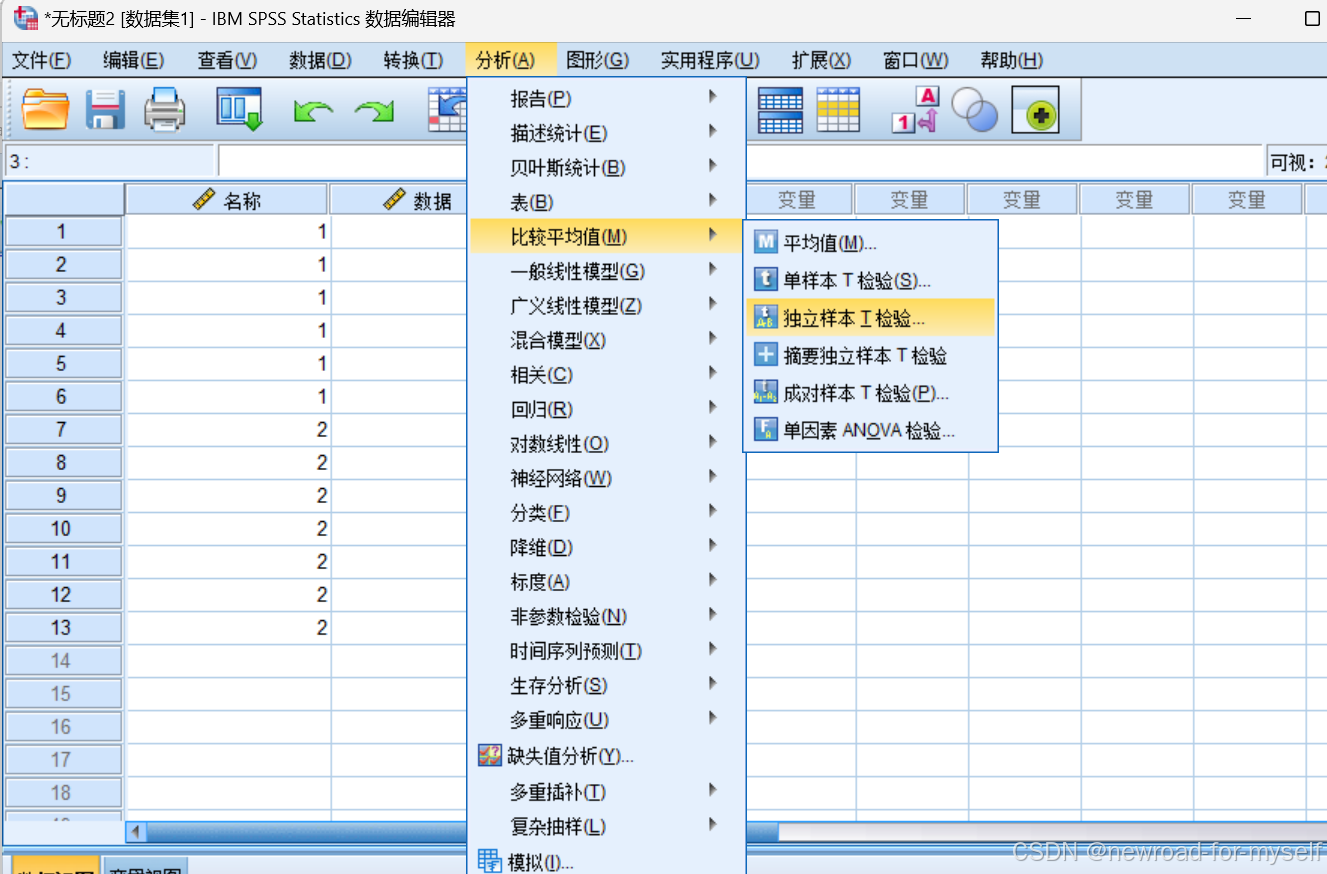Open the 数据(D) menu
Image resolution: width=1327 pixels, height=874 pixels.
click(x=320, y=61)
